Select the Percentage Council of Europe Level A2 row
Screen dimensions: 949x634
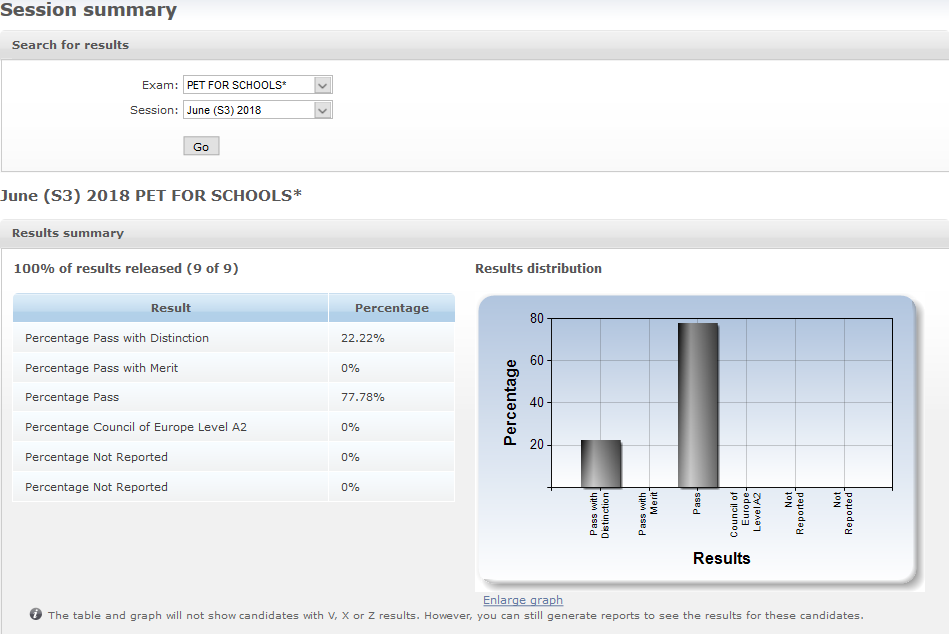point(234,427)
